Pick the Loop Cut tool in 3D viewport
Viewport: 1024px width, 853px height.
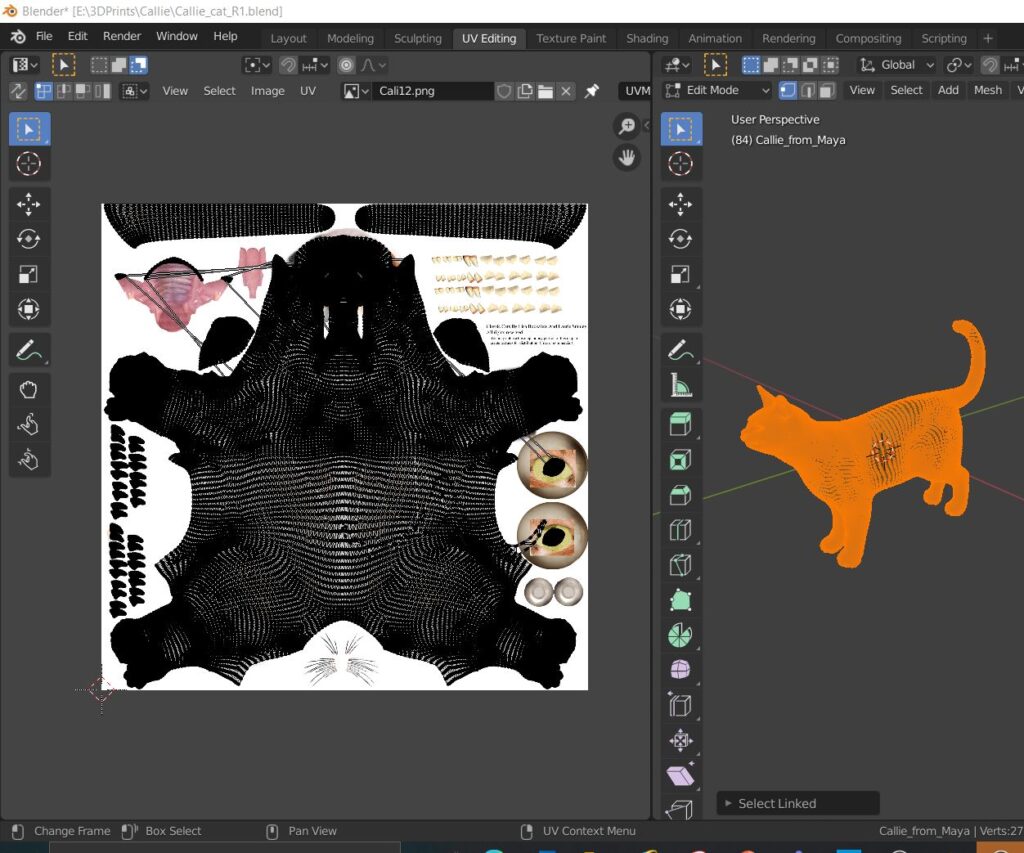(680, 529)
